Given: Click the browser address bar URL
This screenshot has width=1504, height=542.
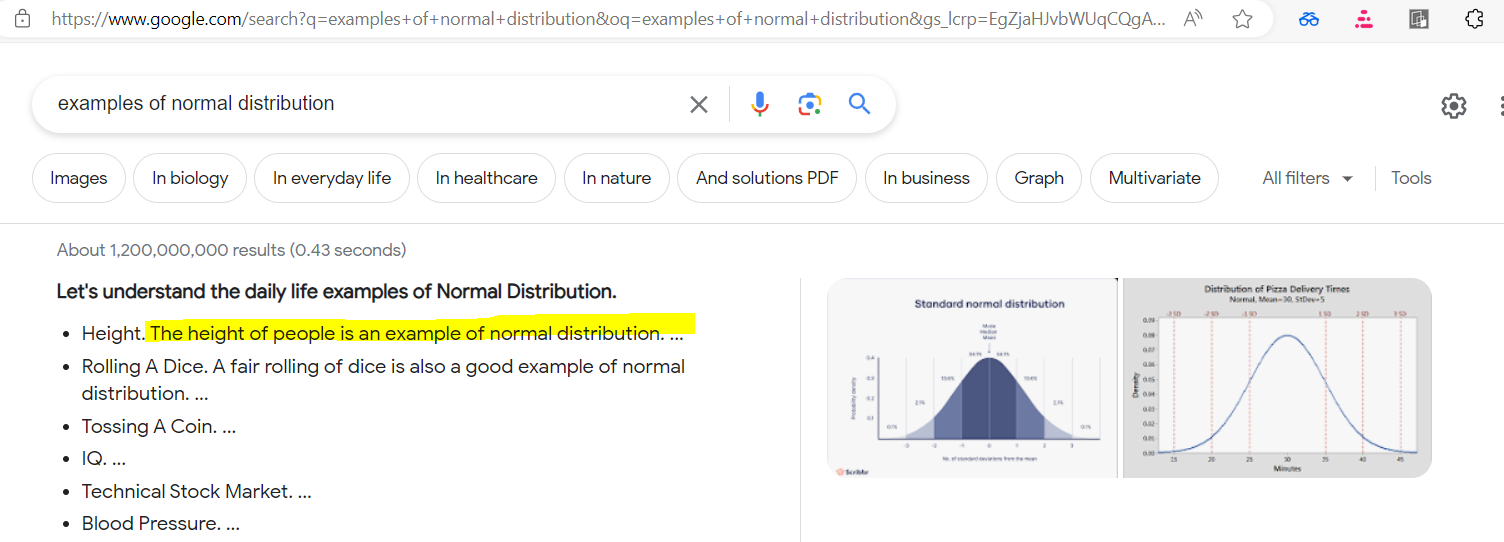Looking at the screenshot, I should [600, 19].
